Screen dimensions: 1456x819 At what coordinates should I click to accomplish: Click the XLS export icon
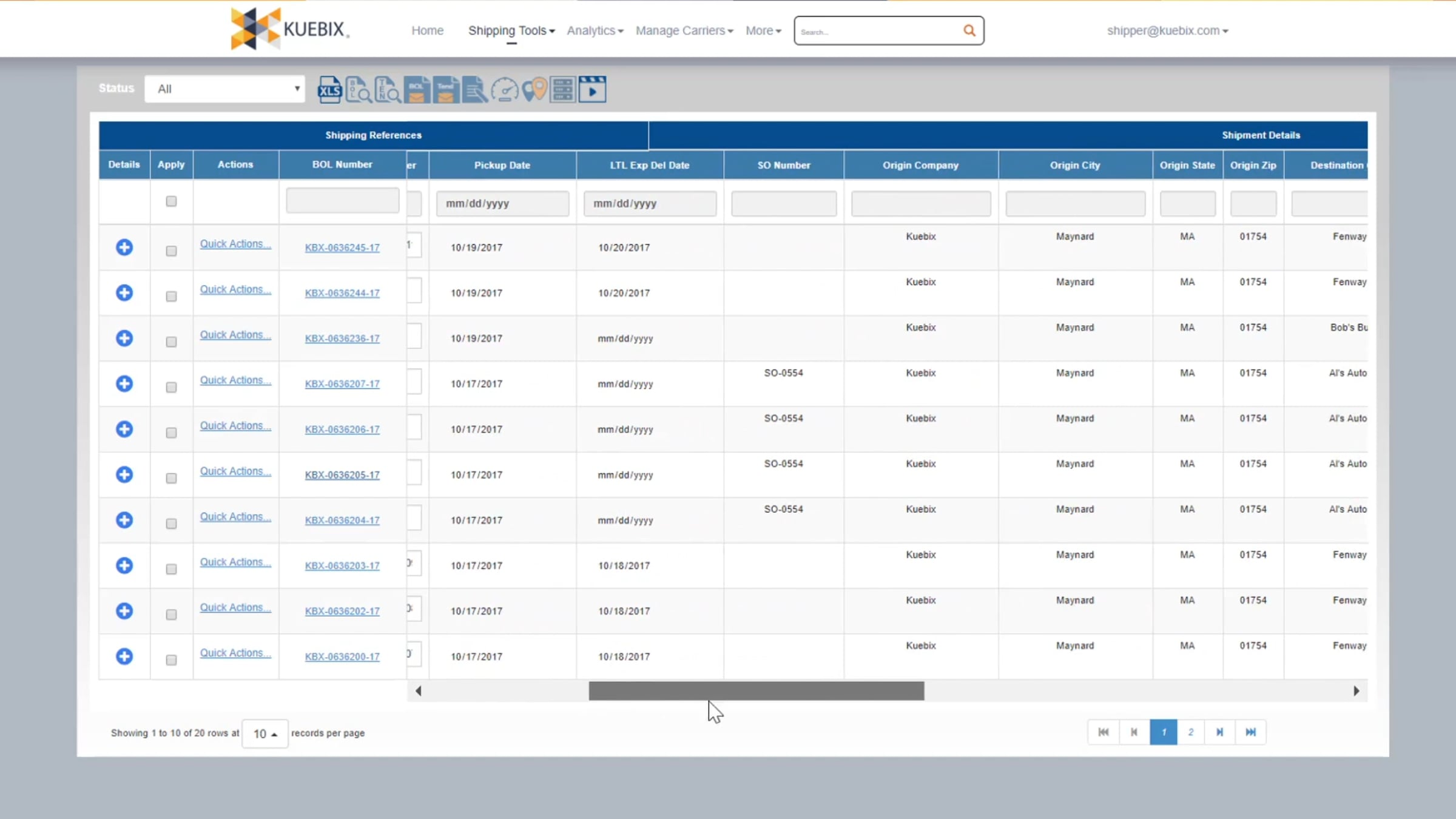click(329, 90)
